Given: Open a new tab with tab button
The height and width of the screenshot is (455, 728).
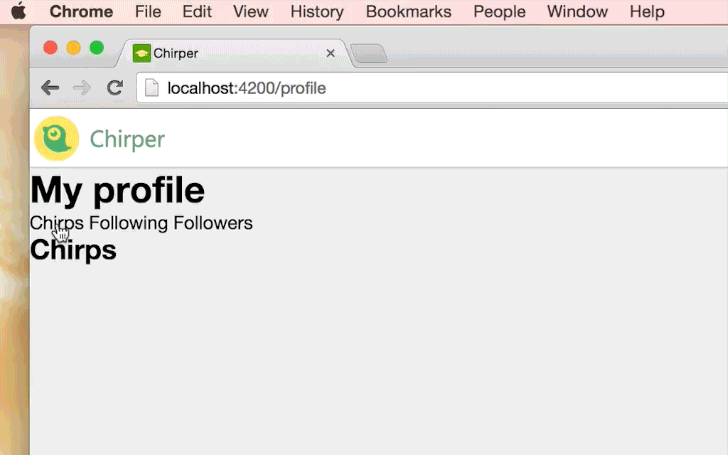Looking at the screenshot, I should 369,54.
